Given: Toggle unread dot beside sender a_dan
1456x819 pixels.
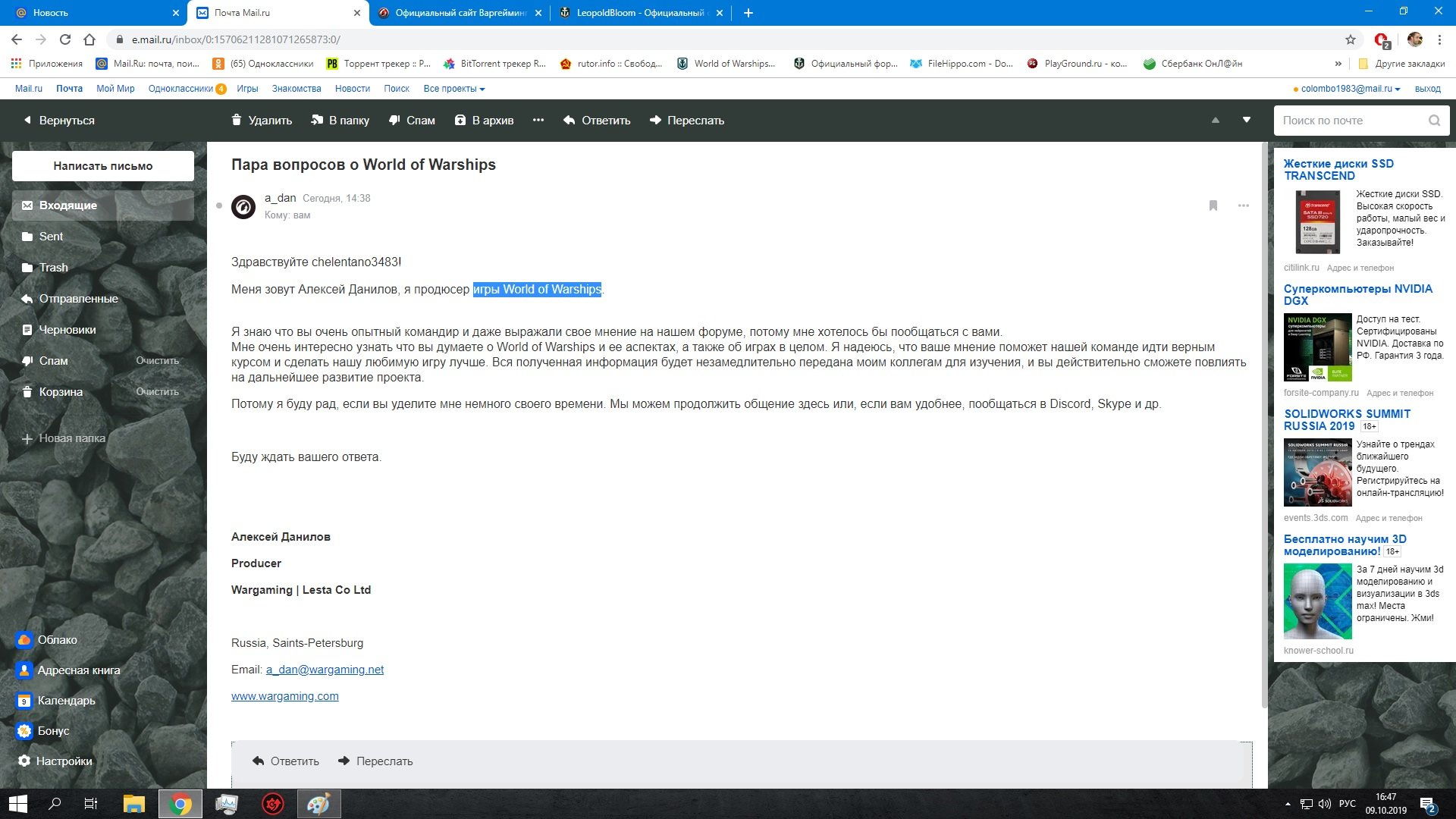Looking at the screenshot, I should tap(219, 206).
